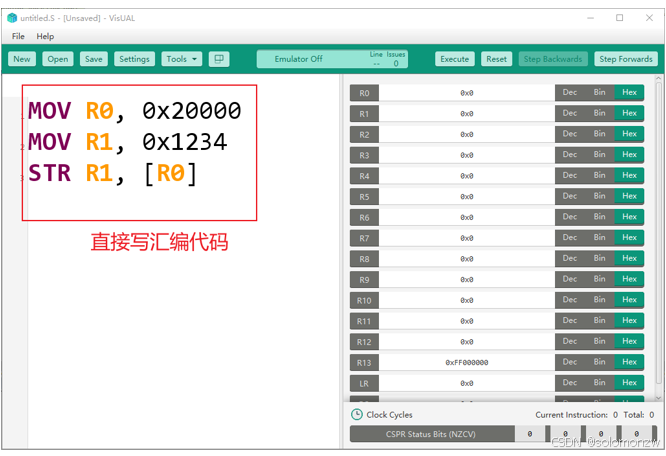This screenshot has width=666, height=456.
Task: Click code line MOV R0, 0x20000
Action: (135, 111)
